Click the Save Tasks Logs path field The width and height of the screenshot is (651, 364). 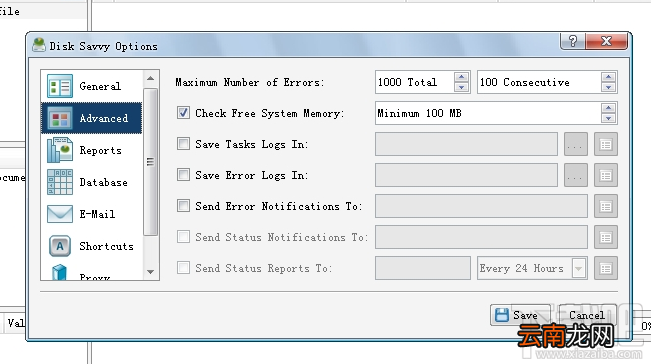click(x=466, y=144)
